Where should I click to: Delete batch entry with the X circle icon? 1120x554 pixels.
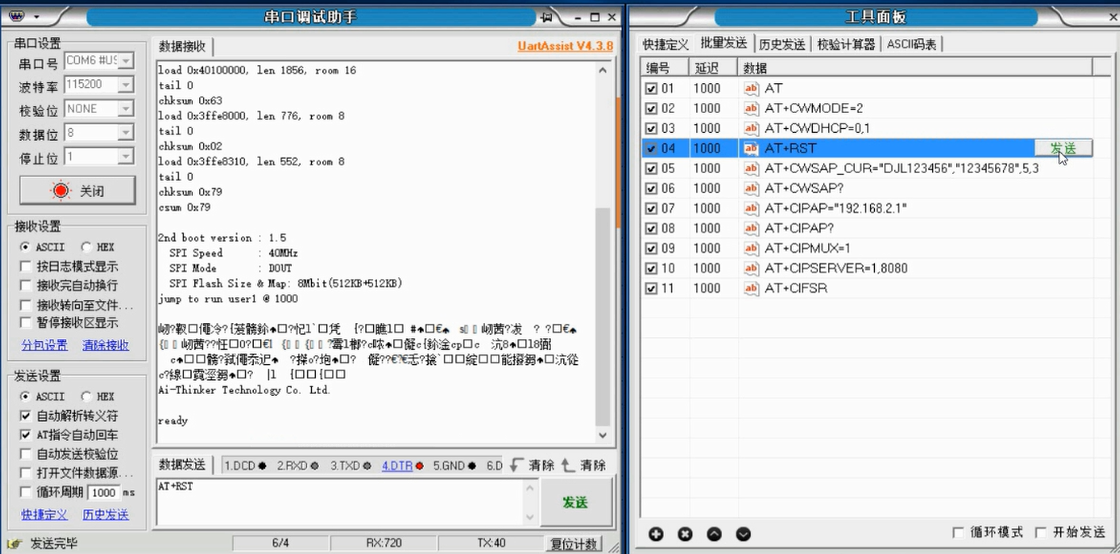(685, 534)
